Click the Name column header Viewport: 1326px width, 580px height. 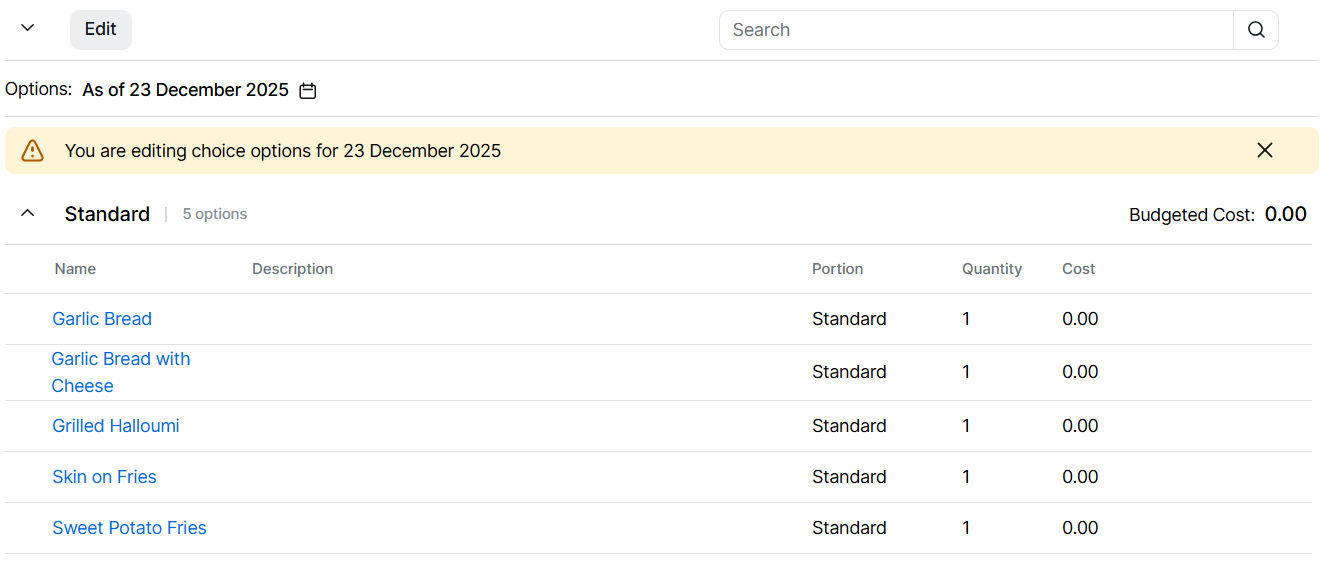(75, 269)
